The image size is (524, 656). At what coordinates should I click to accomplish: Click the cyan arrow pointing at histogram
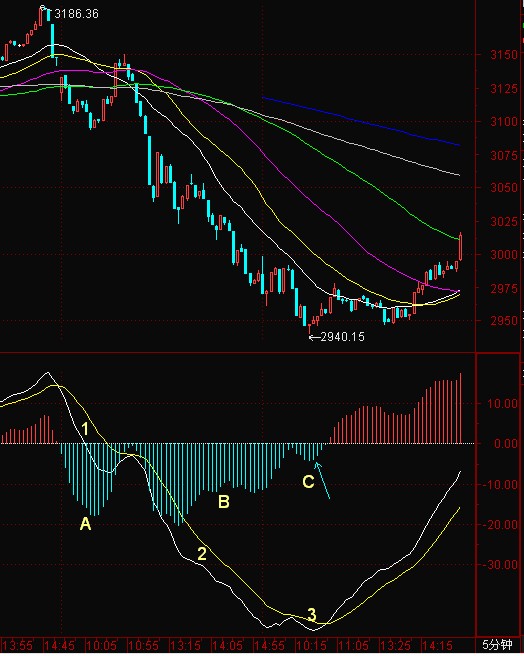click(322, 480)
